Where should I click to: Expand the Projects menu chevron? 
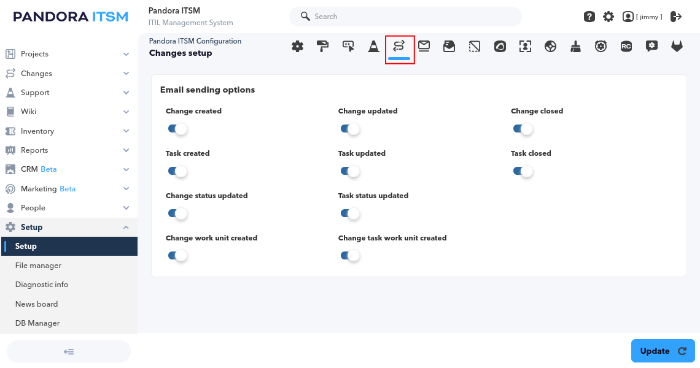[x=126, y=54]
